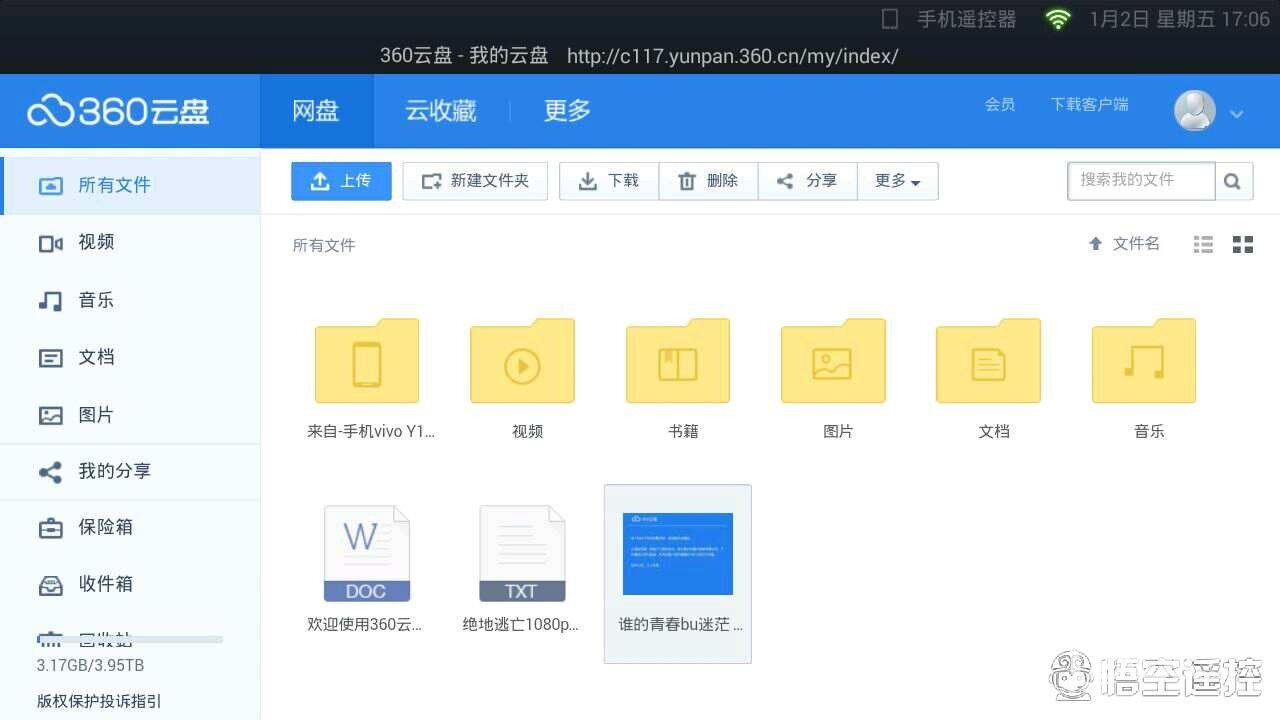The height and width of the screenshot is (720, 1280).
Task: Open the 更多 top navigation tab
Action: point(567,111)
